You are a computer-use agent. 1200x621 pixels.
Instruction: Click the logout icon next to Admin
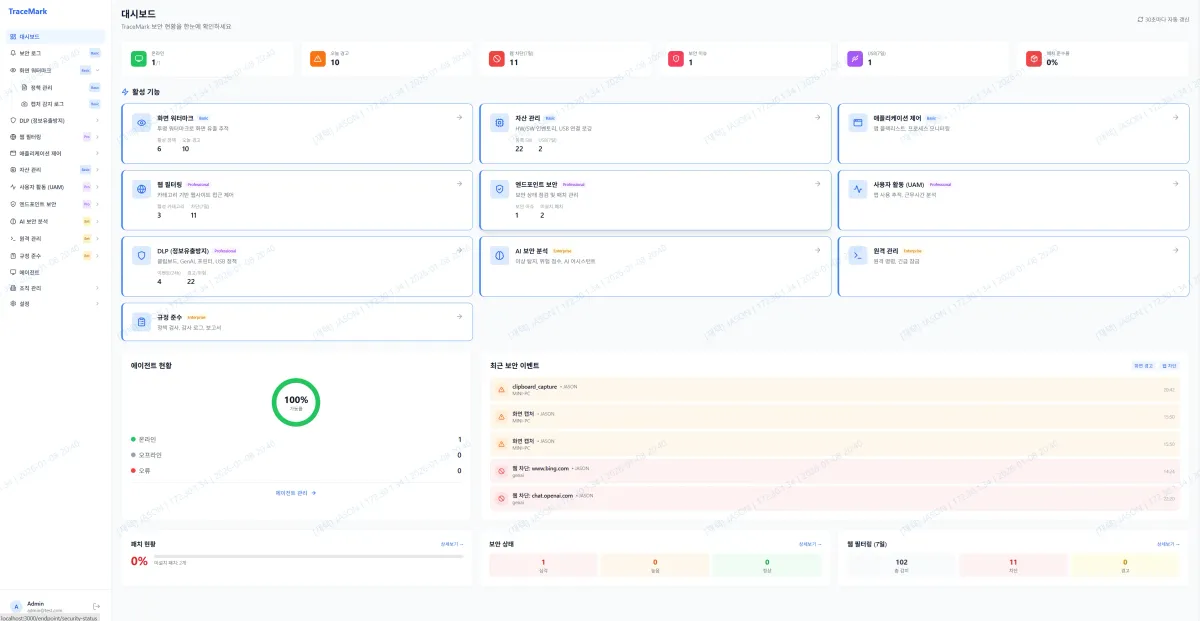[x=97, y=606]
